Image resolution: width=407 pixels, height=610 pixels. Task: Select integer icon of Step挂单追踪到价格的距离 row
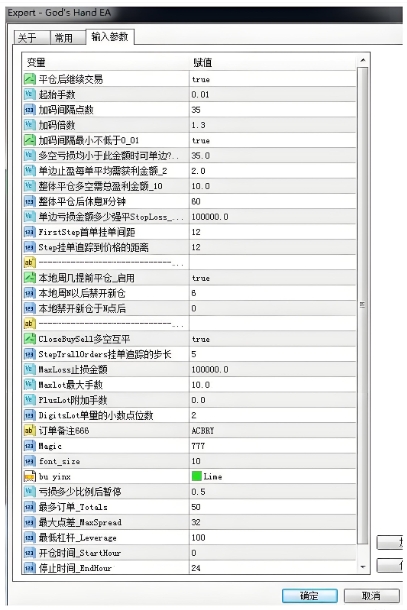[x=30, y=247]
